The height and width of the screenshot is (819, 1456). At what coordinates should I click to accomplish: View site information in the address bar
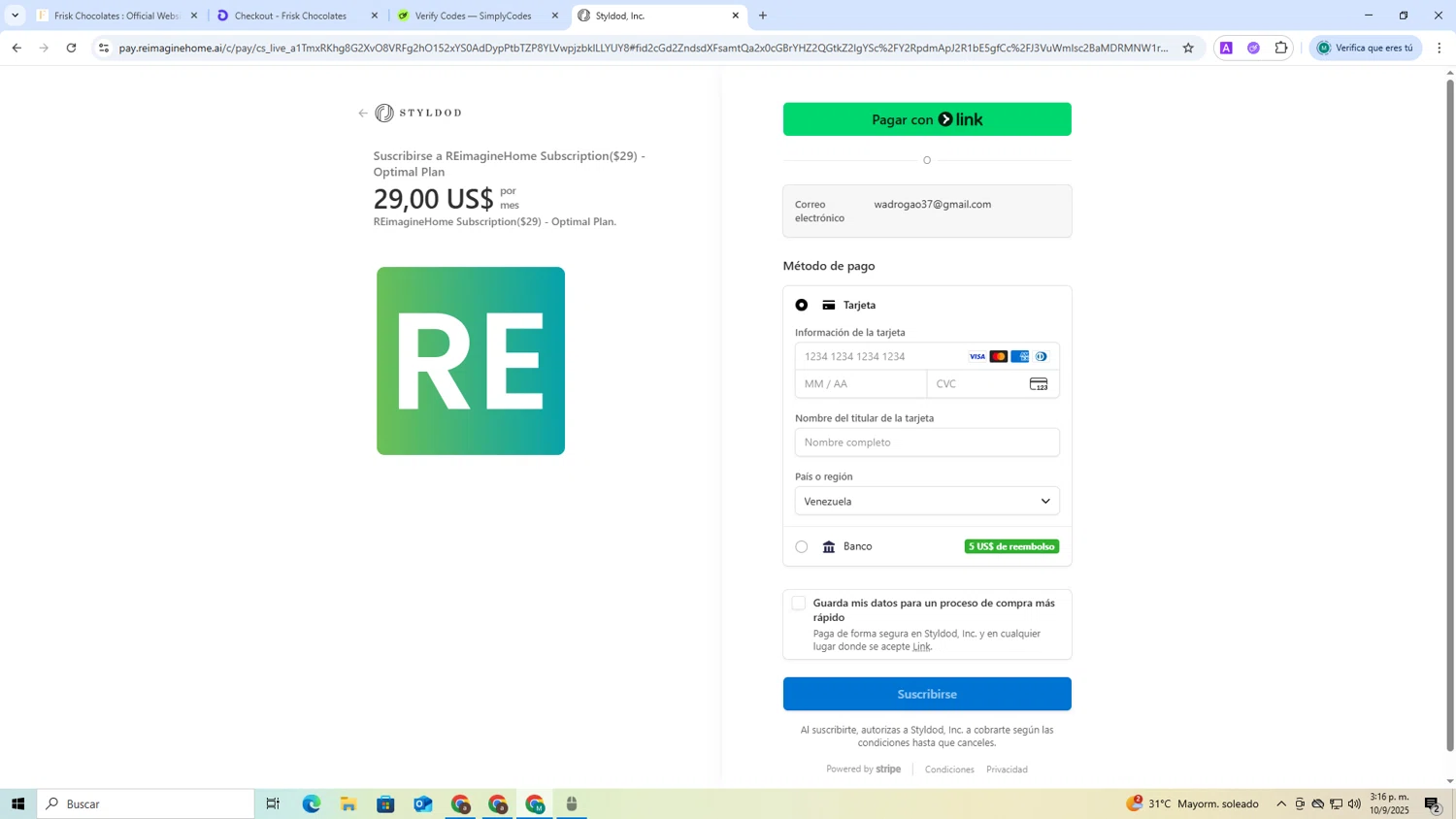click(x=104, y=48)
